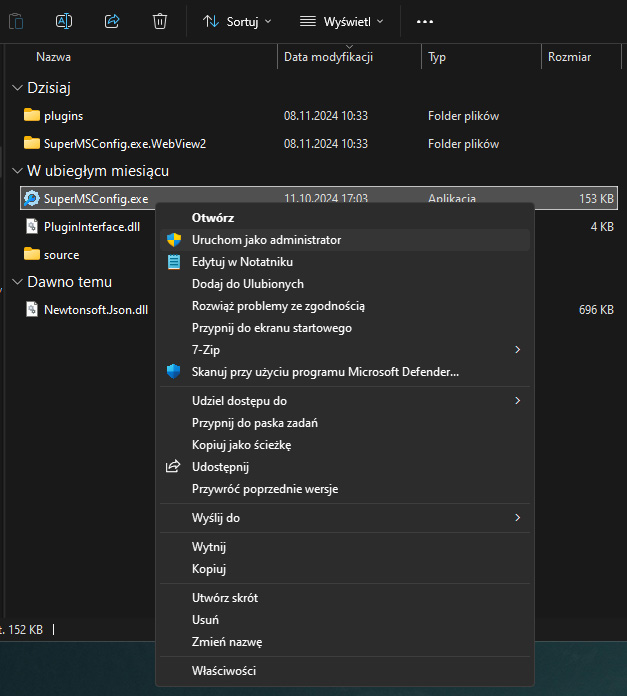This screenshot has height=696, width=627.
Task: Click the Notepad icon in context menu
Action: tap(174, 262)
